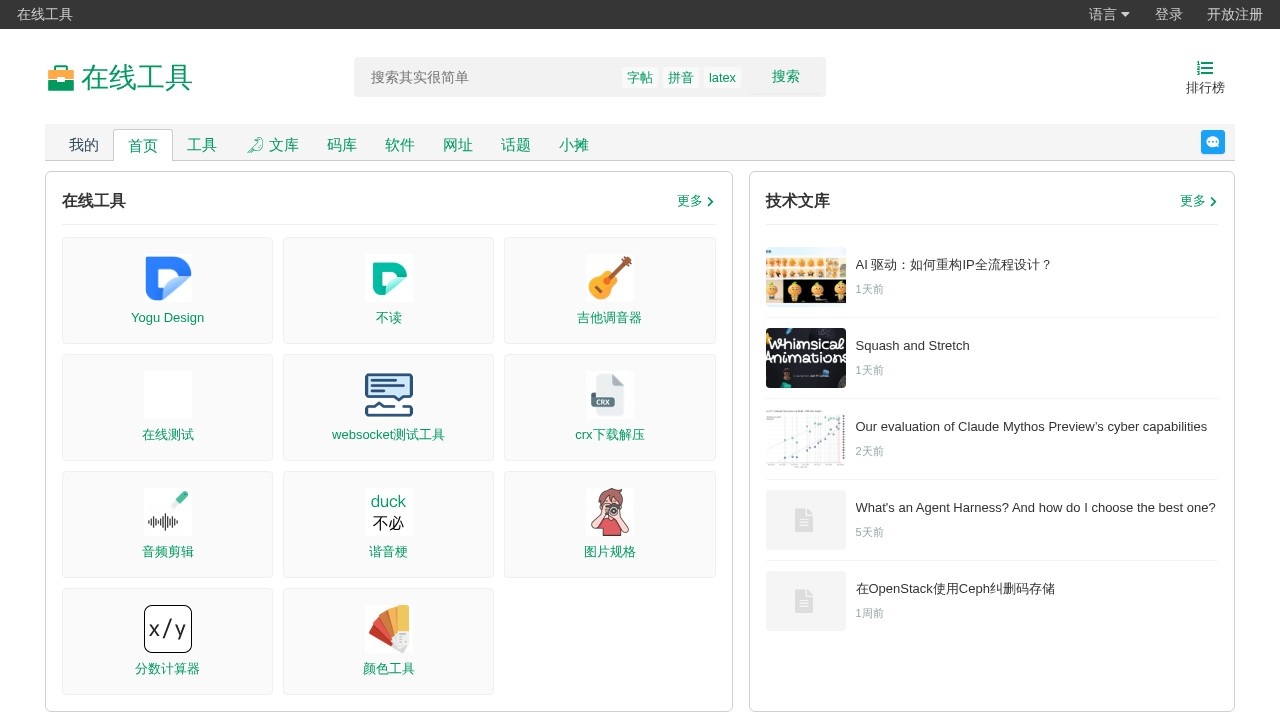Open the 语言 language dropdown

(x=1108, y=14)
